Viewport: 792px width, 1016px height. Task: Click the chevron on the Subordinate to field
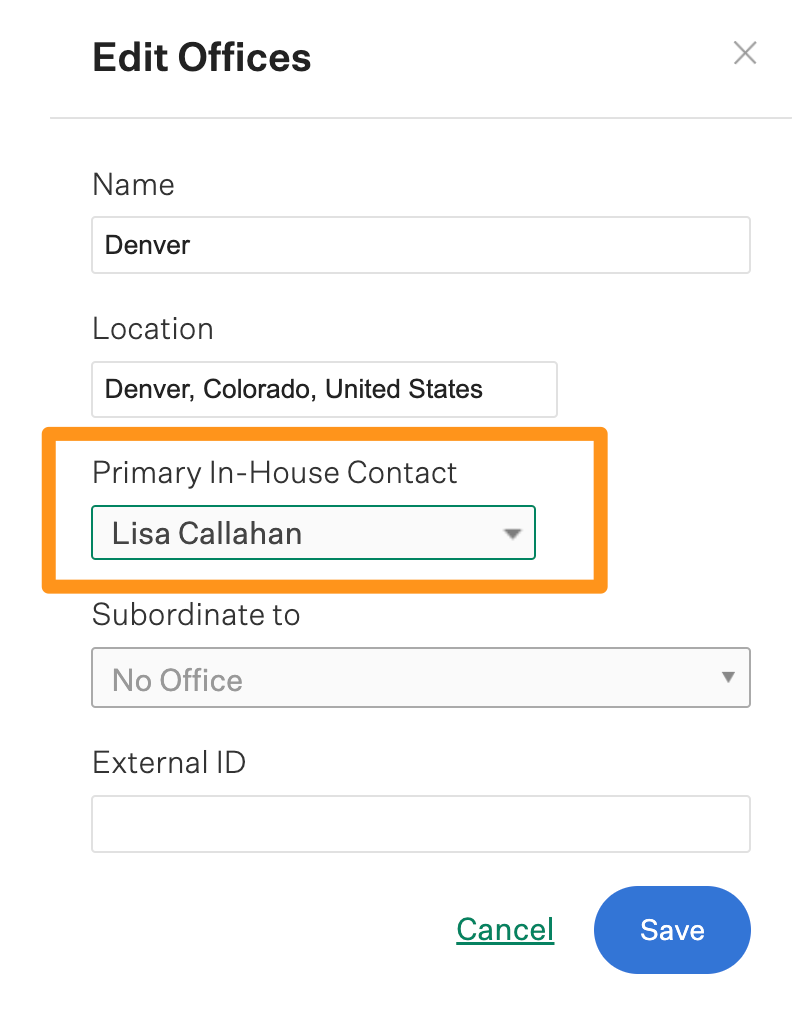(x=728, y=677)
